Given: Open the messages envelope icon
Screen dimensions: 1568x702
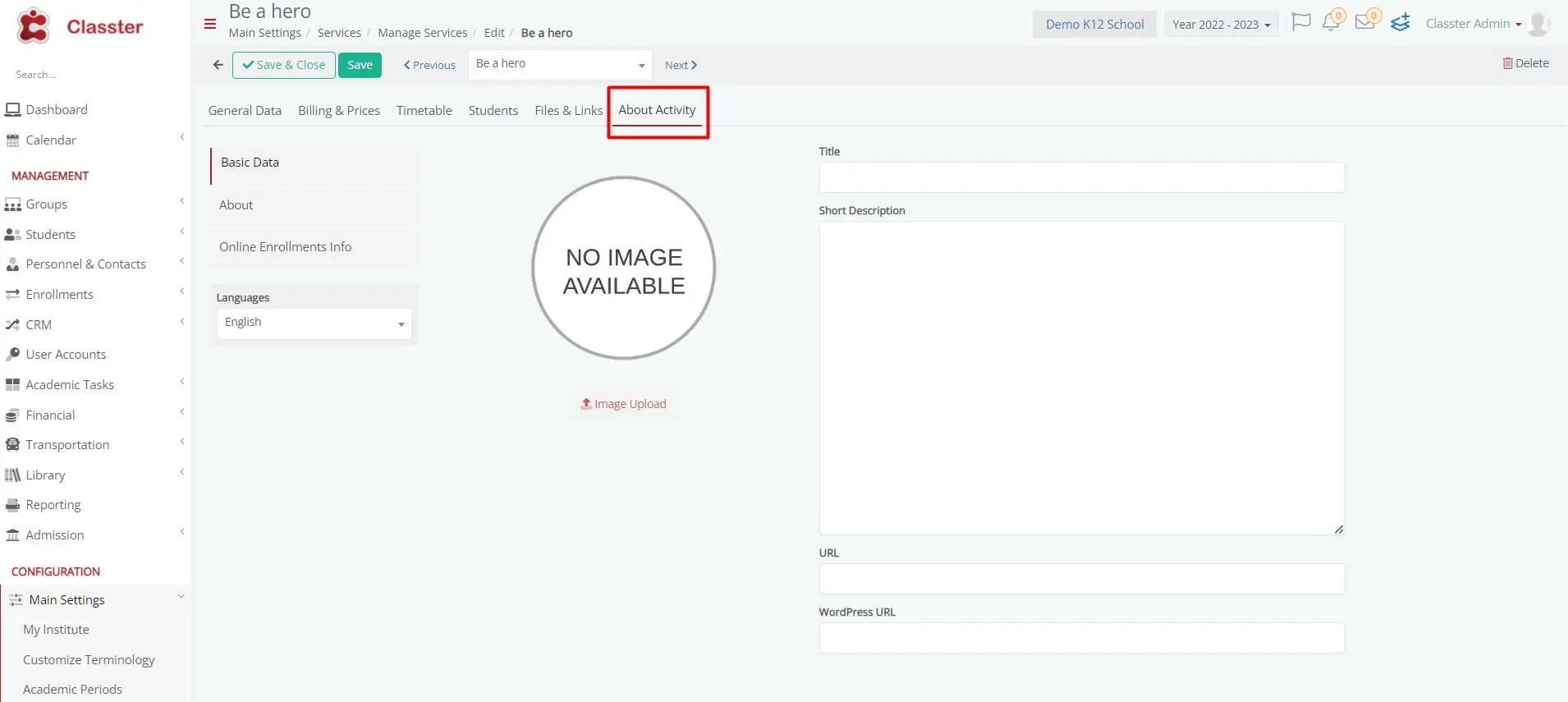Looking at the screenshot, I should click(x=1364, y=22).
